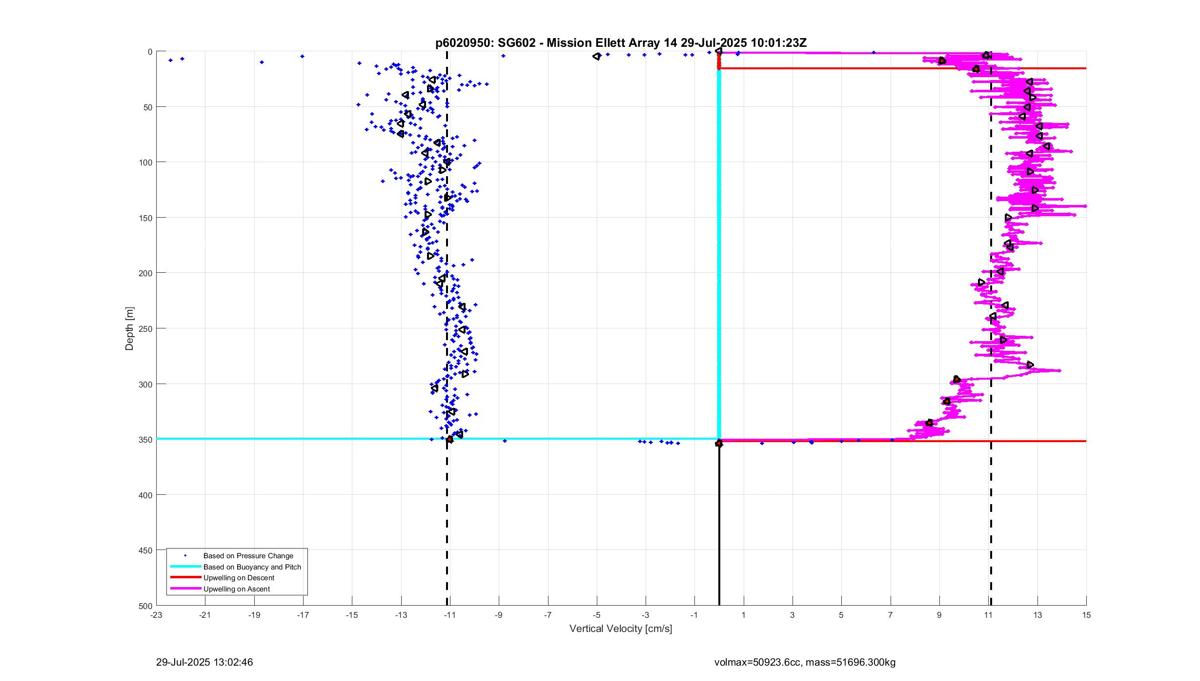Click x-axis tick label '-1'

(695, 615)
